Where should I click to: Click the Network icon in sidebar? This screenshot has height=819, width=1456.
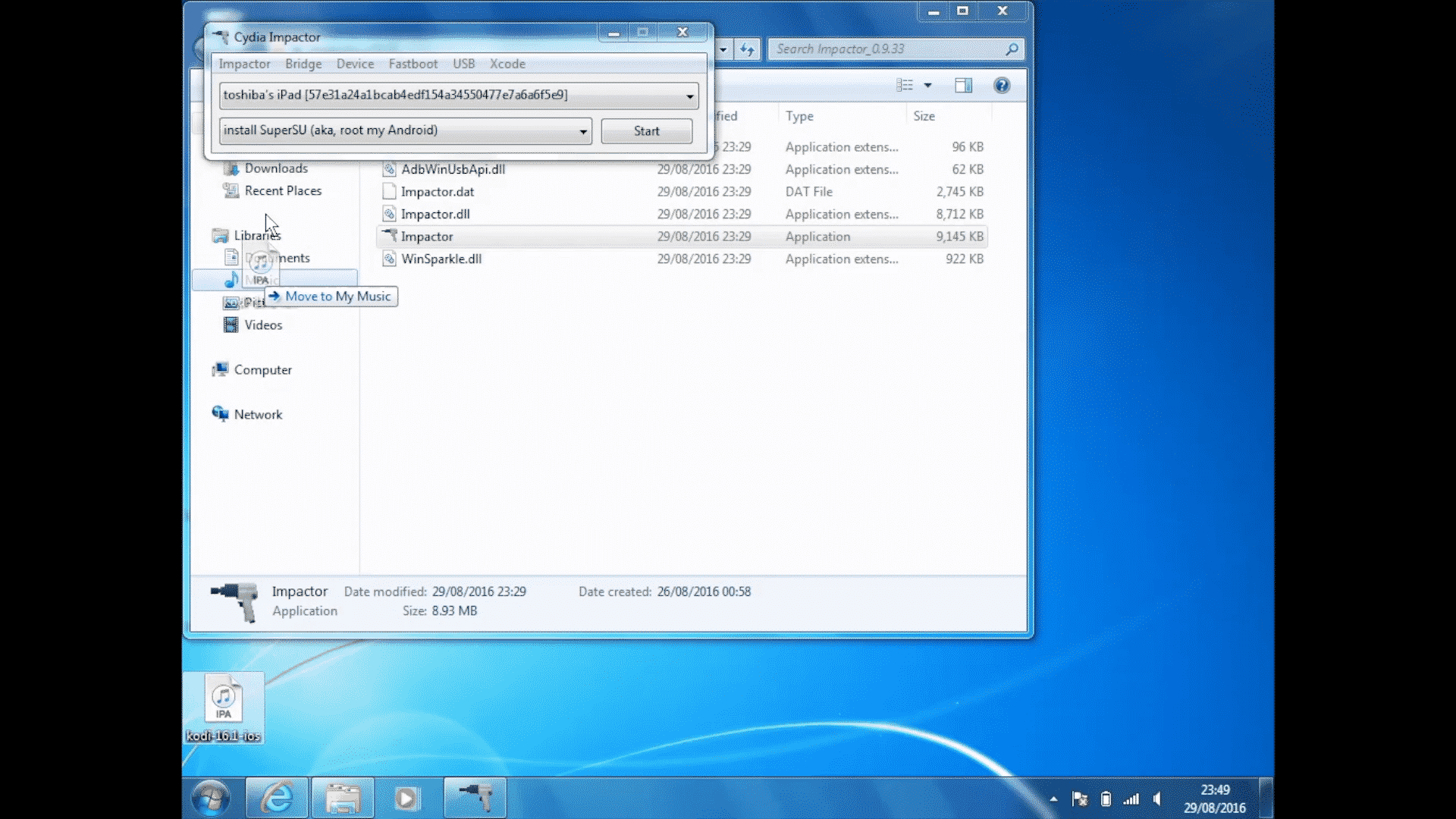(221, 414)
